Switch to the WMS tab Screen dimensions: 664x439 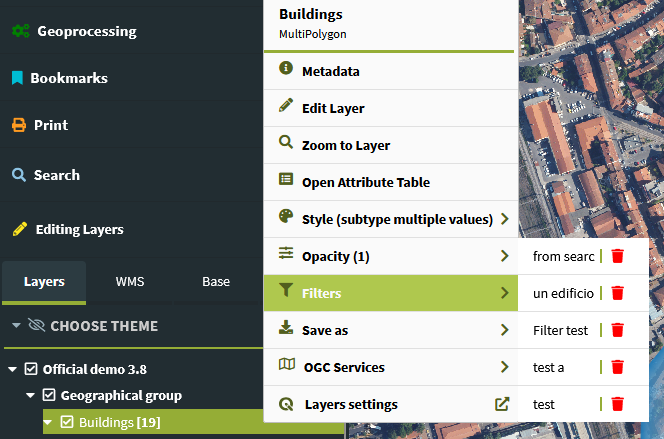[130, 282]
